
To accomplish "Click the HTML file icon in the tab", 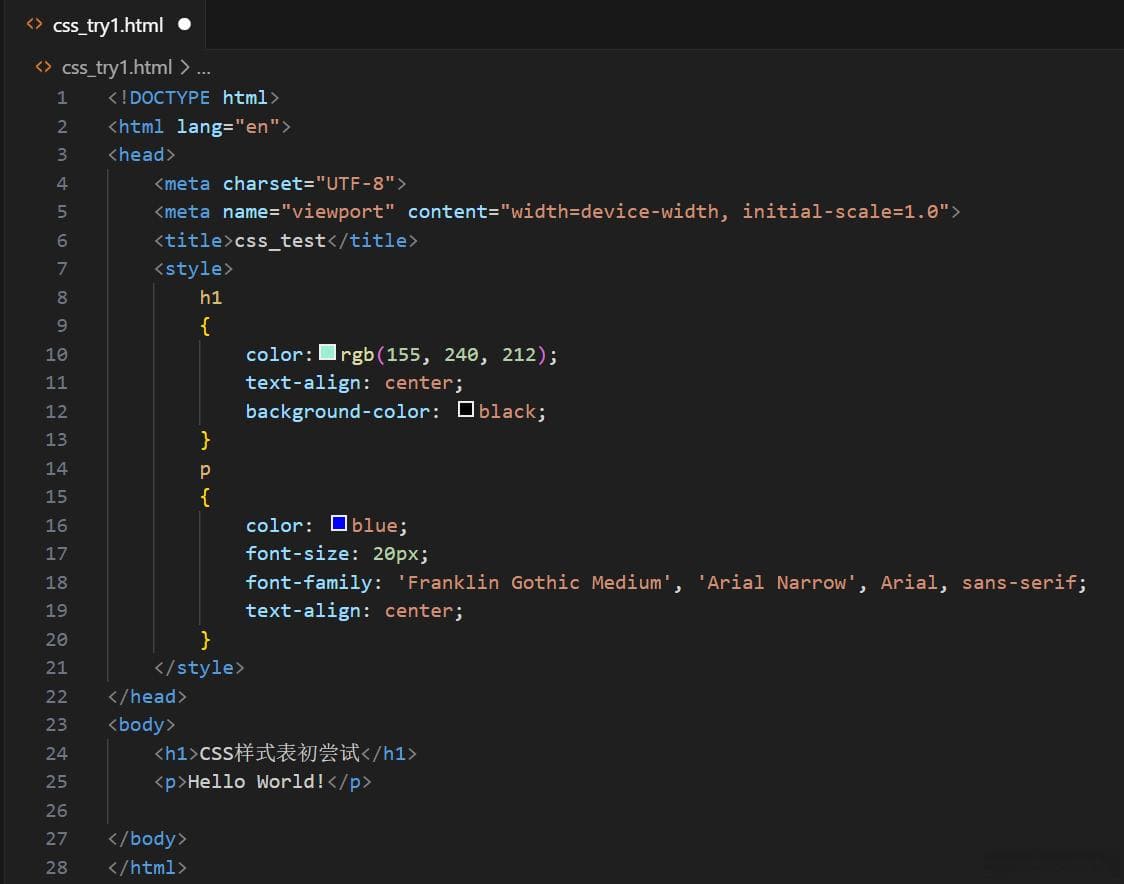I will point(34,24).
